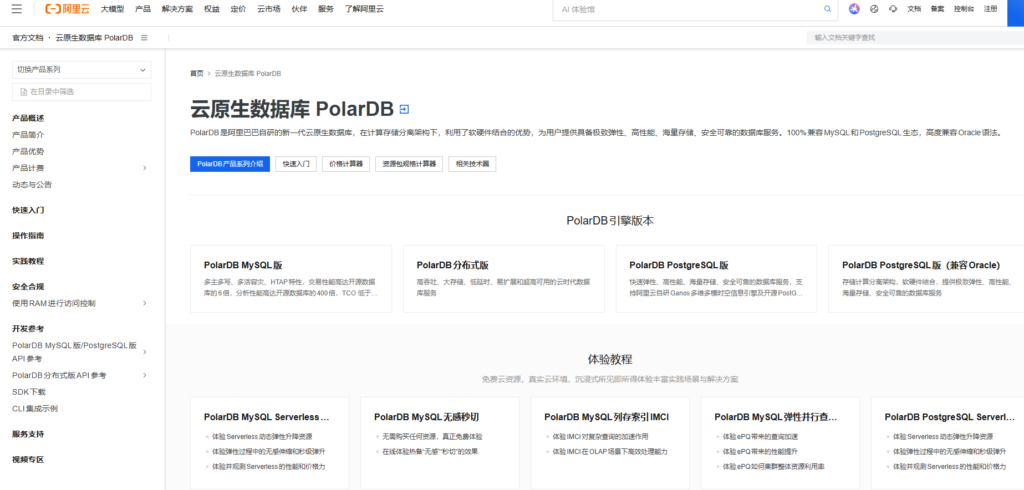Focus the AI 体验馆 search field

[x=686, y=9]
